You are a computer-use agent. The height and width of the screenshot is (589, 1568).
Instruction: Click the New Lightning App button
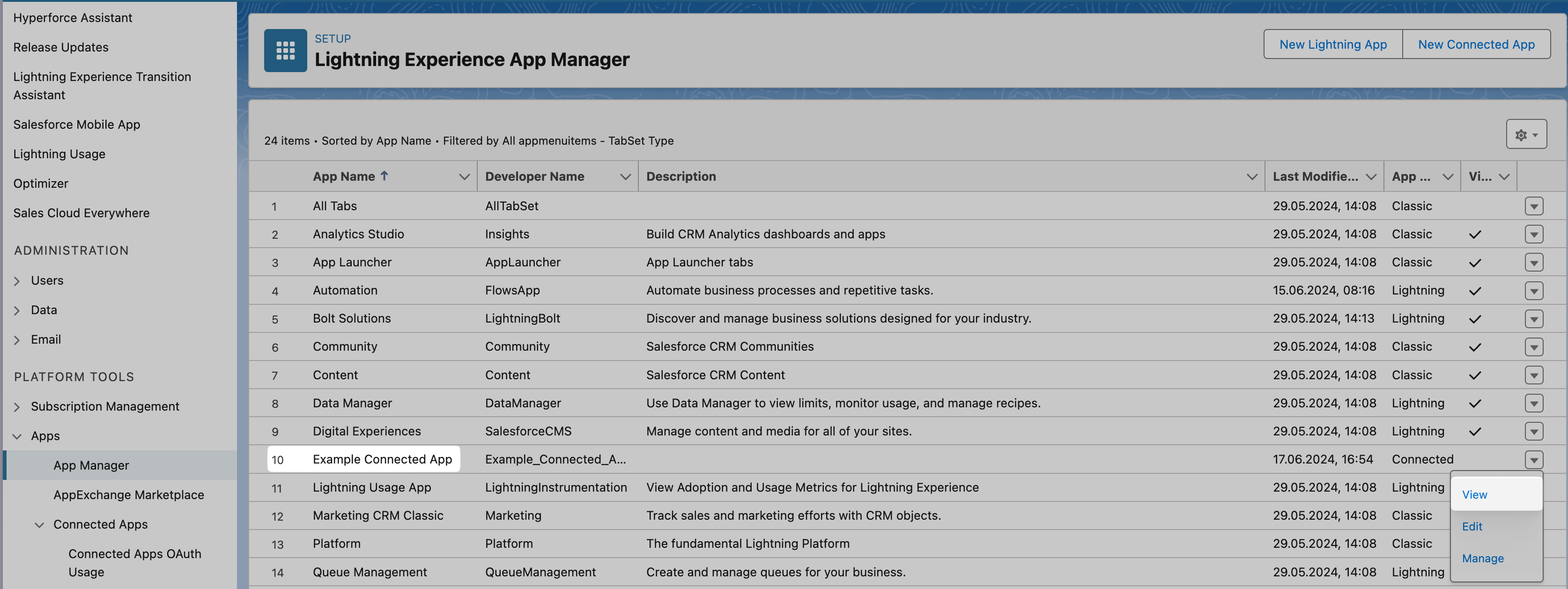pyautogui.click(x=1332, y=44)
